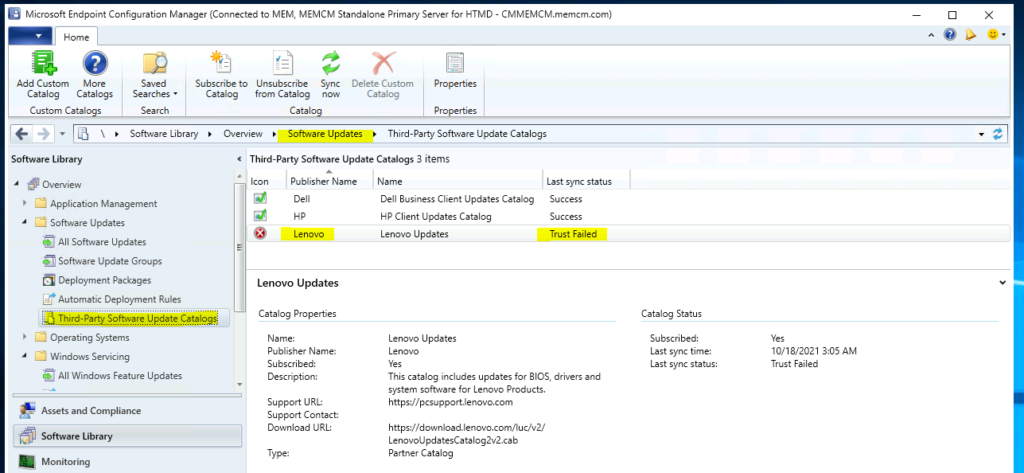Open the Assets and Compliance workspace

[127, 410]
